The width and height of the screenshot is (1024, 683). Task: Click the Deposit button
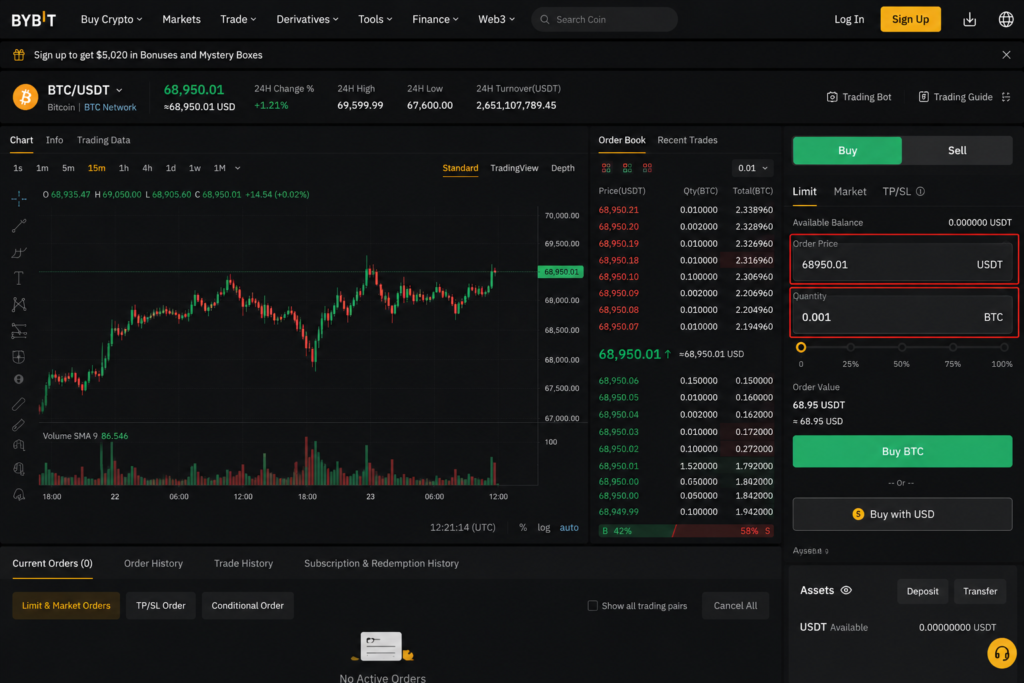(922, 591)
